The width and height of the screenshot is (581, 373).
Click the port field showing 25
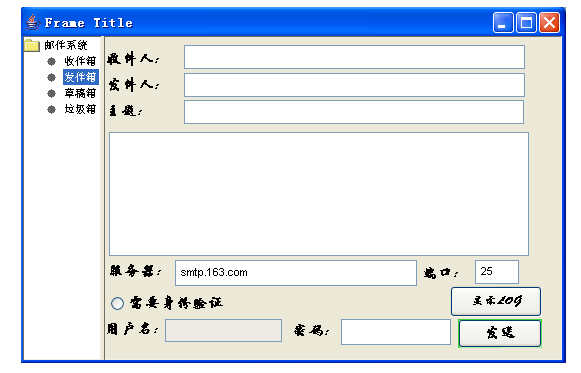(497, 272)
